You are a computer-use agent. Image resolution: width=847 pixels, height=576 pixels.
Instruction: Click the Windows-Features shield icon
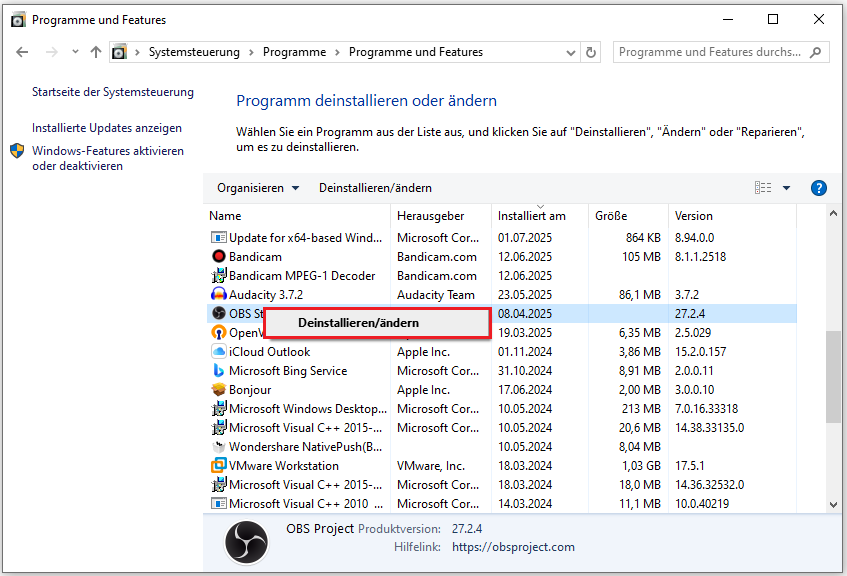point(17,151)
